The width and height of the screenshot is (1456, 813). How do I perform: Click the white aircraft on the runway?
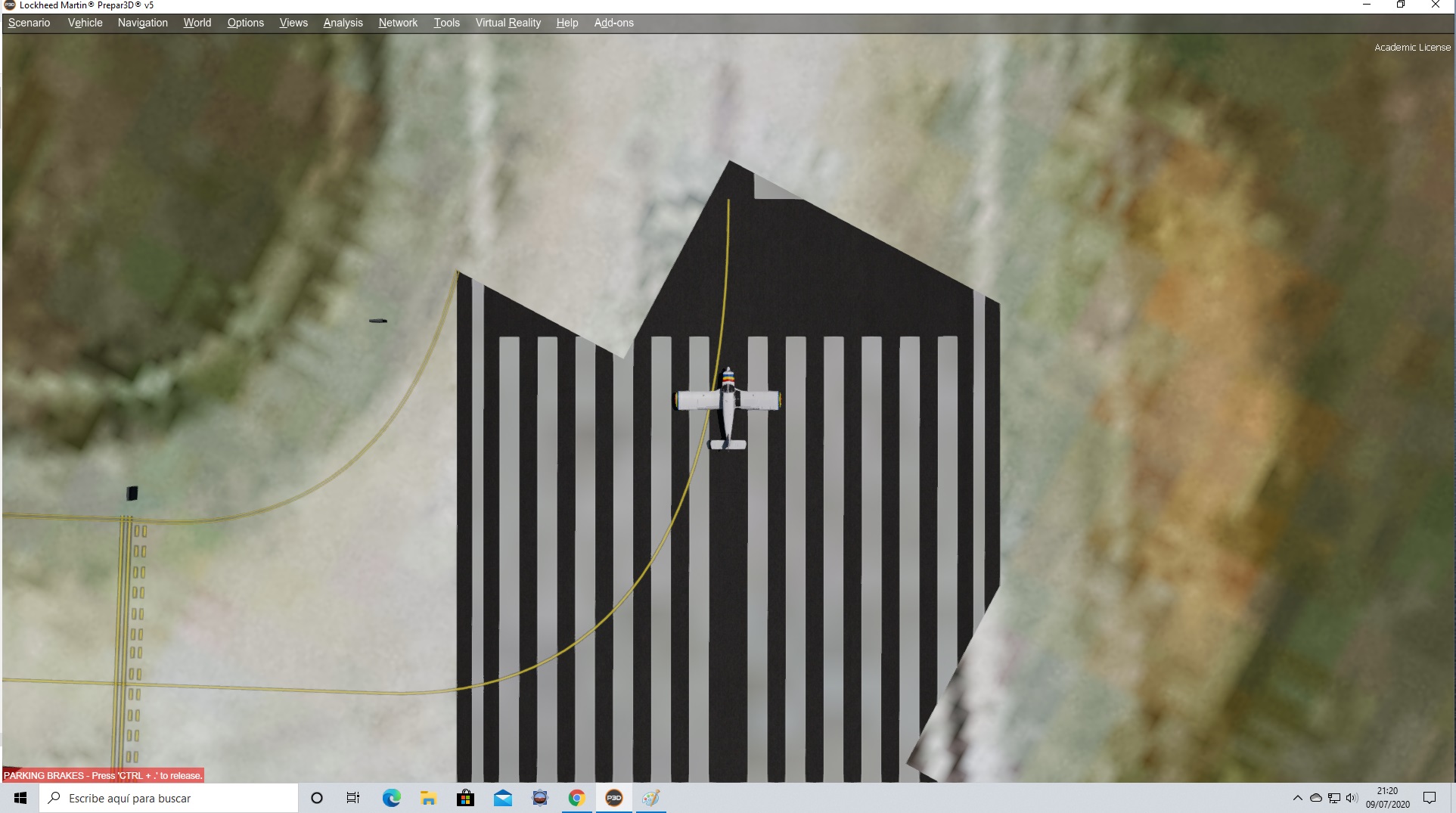pyautogui.click(x=728, y=405)
